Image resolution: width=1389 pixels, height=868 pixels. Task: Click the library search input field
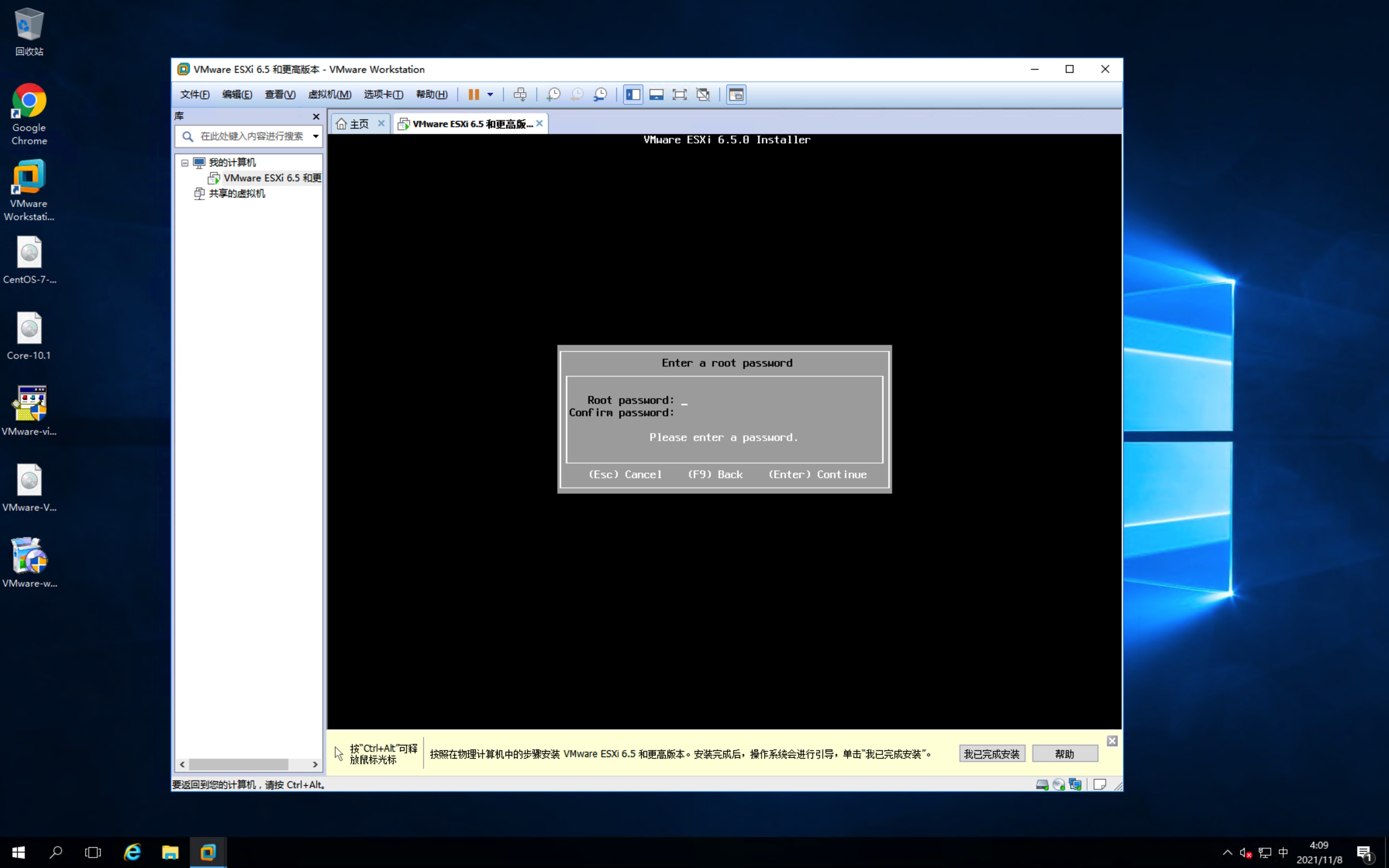(x=252, y=136)
